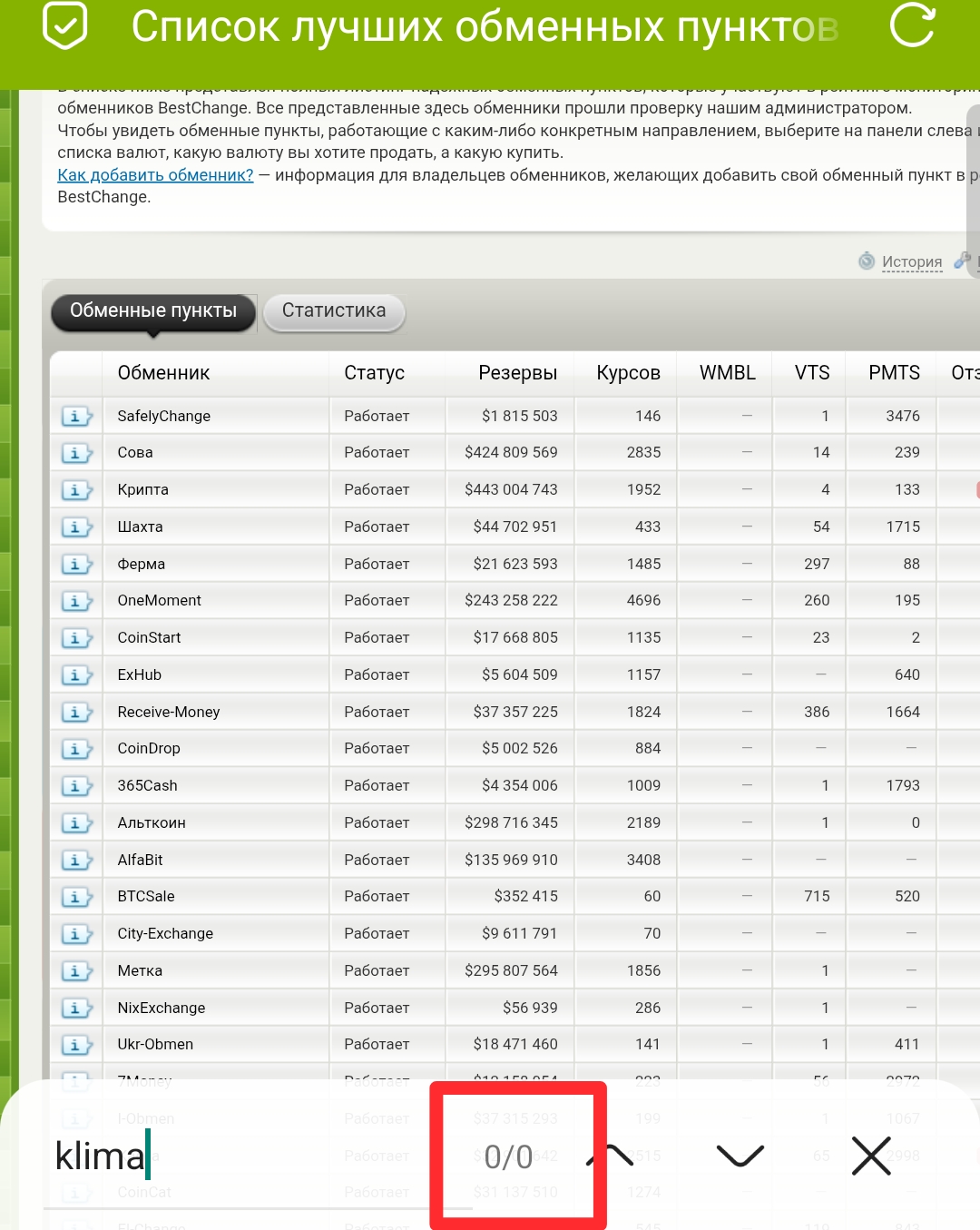Select the $295 807 564 reserve value
The width and height of the screenshot is (980, 1230).
coord(511,971)
